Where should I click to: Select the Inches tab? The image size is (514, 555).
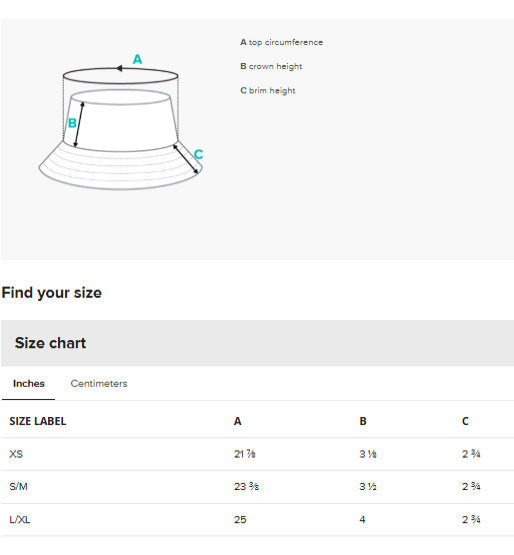coord(29,383)
